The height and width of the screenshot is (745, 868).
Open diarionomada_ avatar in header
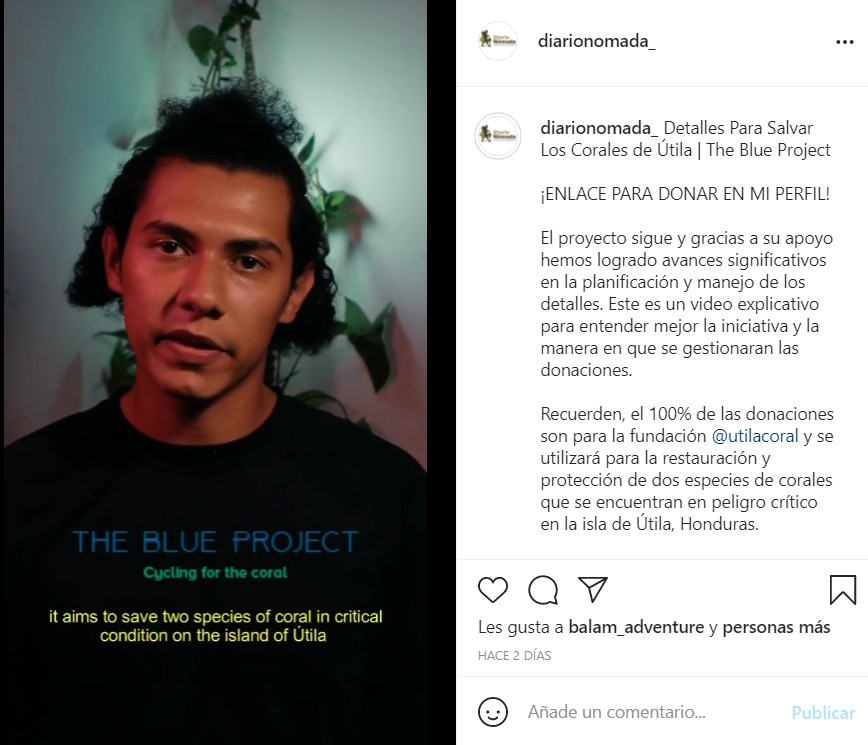(498, 41)
